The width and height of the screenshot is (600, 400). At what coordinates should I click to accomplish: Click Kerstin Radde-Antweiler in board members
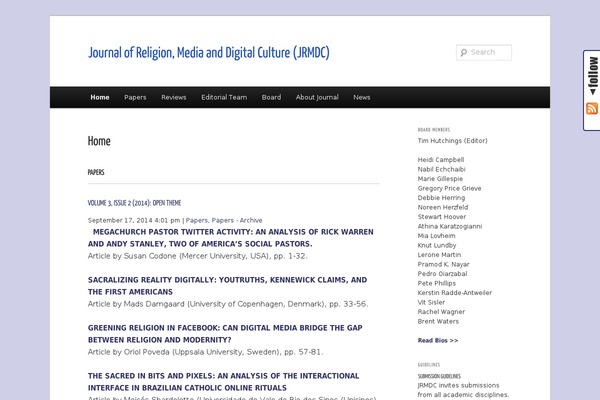[x=455, y=293]
